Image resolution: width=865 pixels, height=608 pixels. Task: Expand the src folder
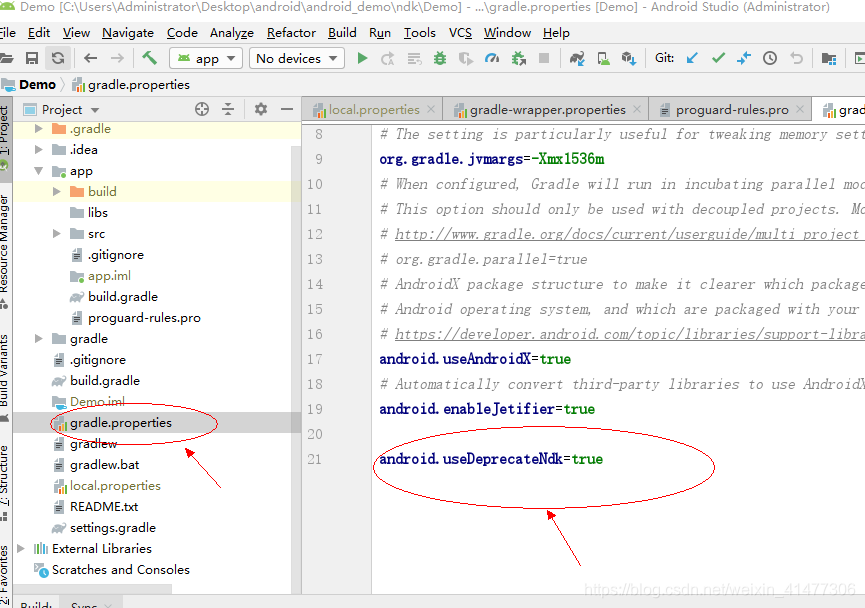point(56,234)
